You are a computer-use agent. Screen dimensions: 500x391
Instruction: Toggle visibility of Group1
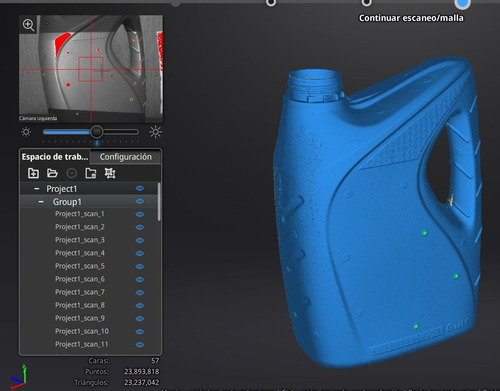tap(140, 201)
